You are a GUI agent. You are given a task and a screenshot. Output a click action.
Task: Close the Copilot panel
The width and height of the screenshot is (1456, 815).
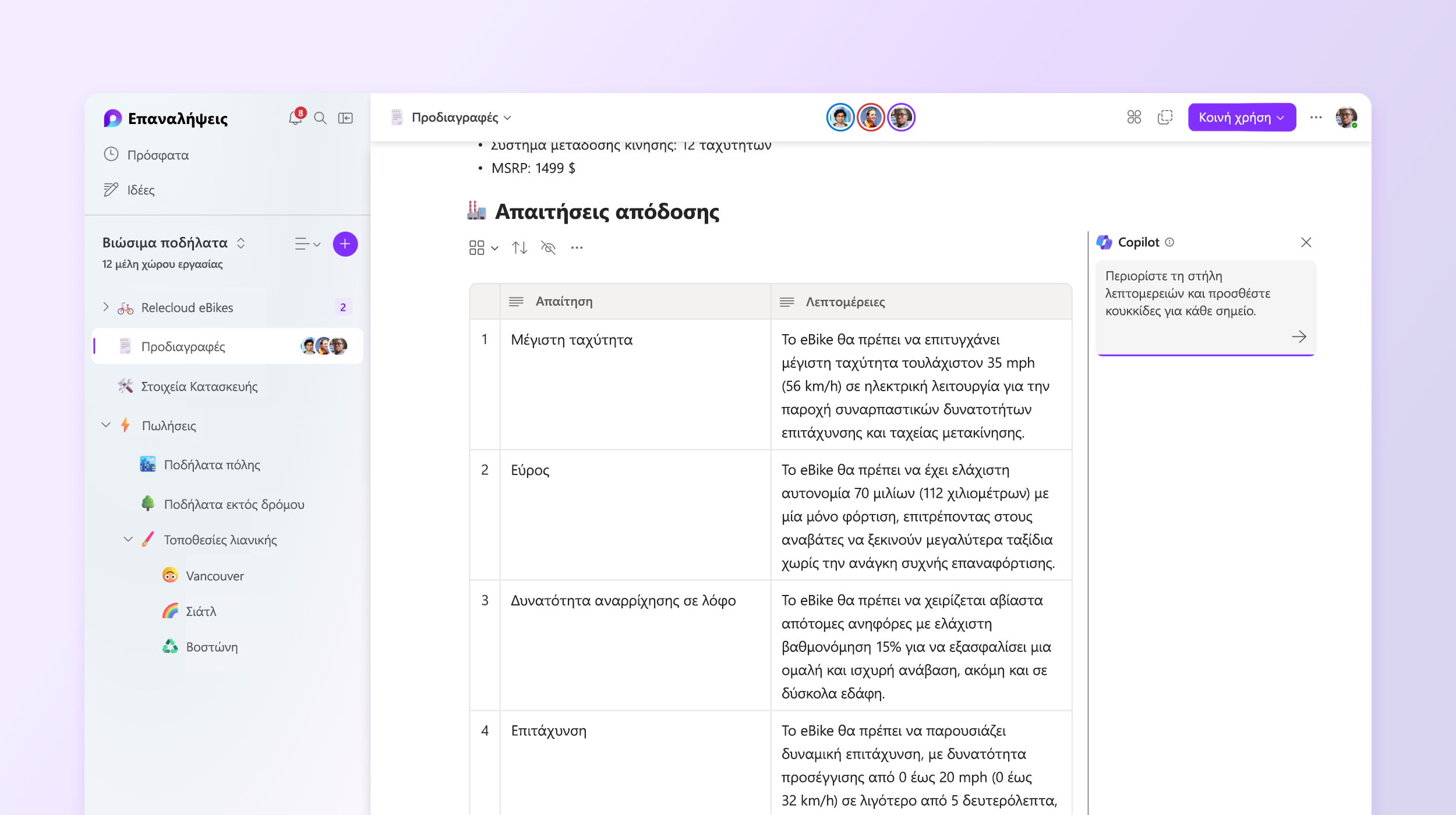[1306, 242]
